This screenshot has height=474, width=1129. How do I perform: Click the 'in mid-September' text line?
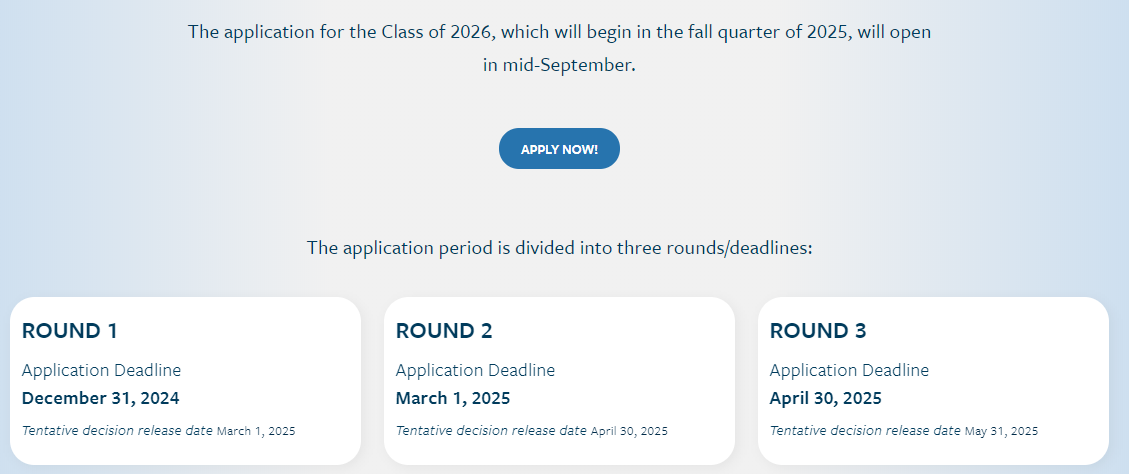click(x=559, y=65)
